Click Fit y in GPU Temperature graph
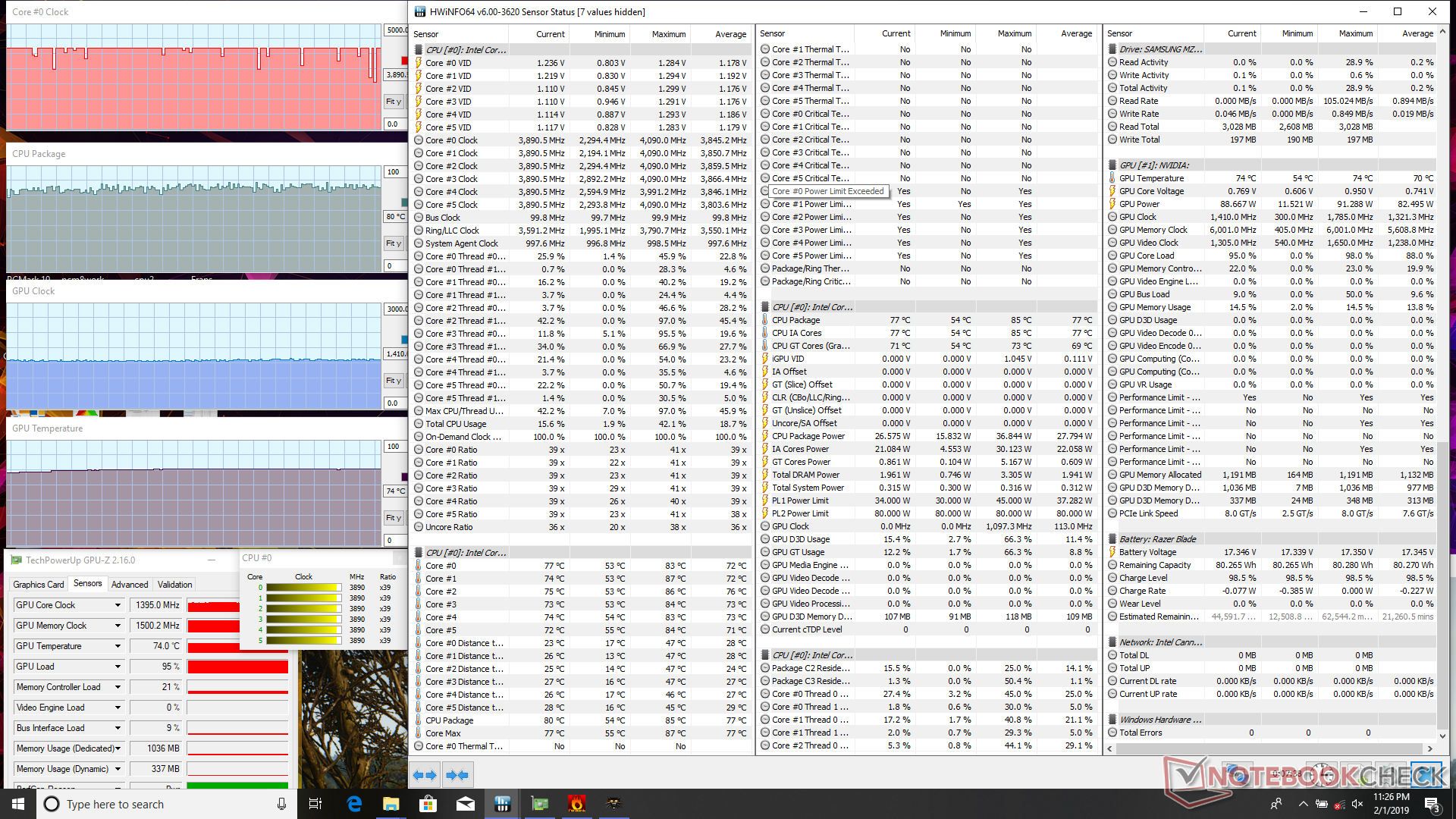1456x819 pixels. tap(393, 518)
